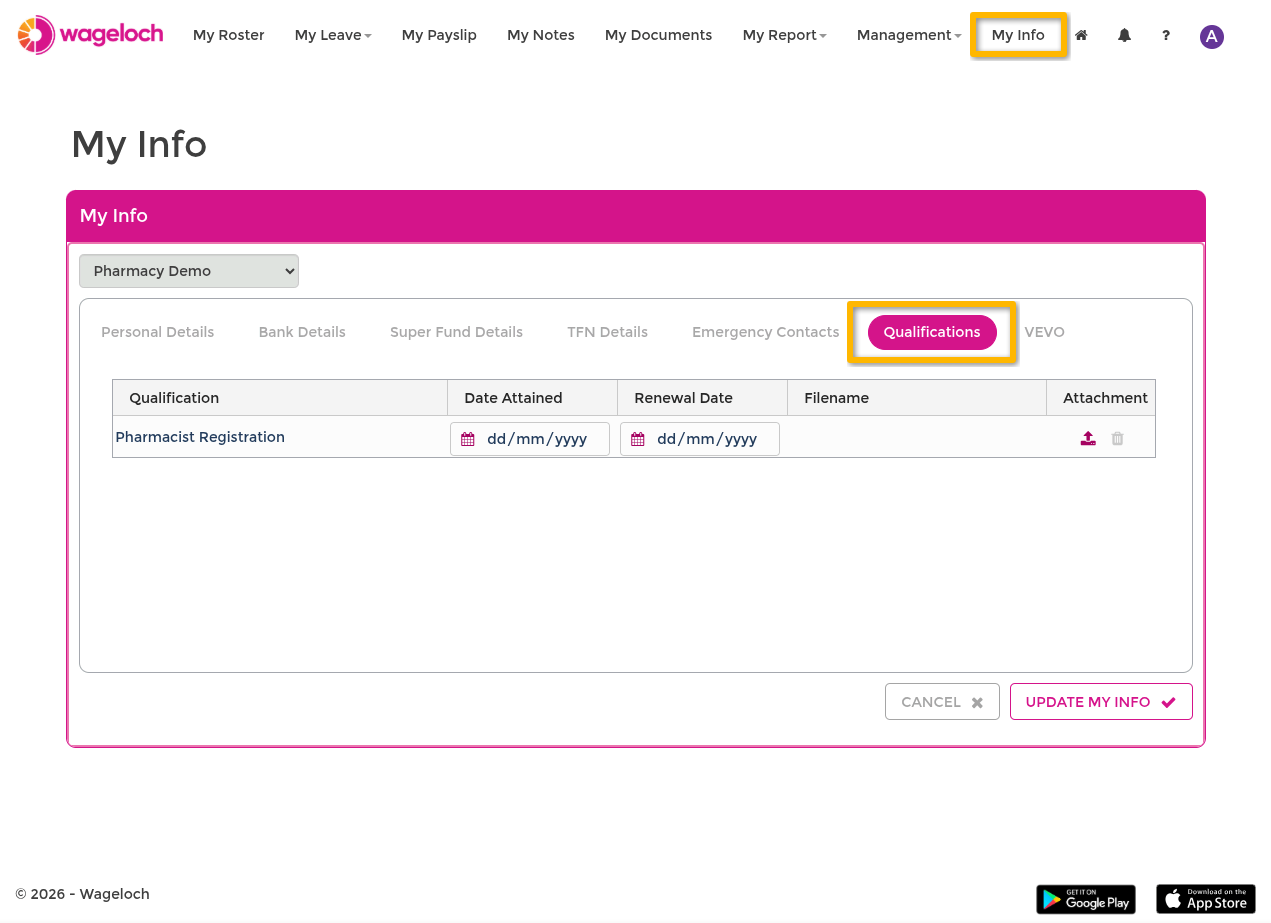Upload attachment for Pharmacist Registration

(1088, 438)
